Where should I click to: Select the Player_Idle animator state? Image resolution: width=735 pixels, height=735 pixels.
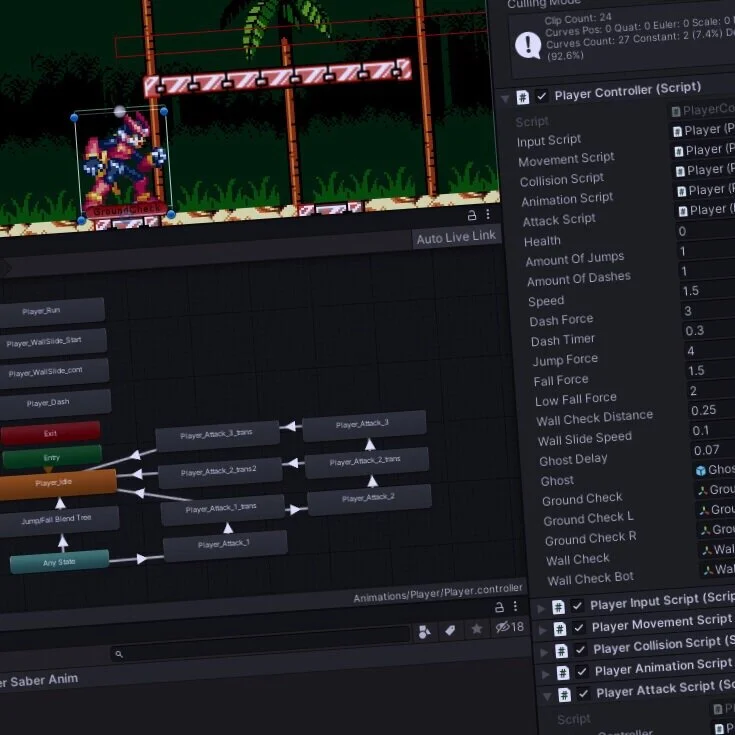(x=57, y=485)
